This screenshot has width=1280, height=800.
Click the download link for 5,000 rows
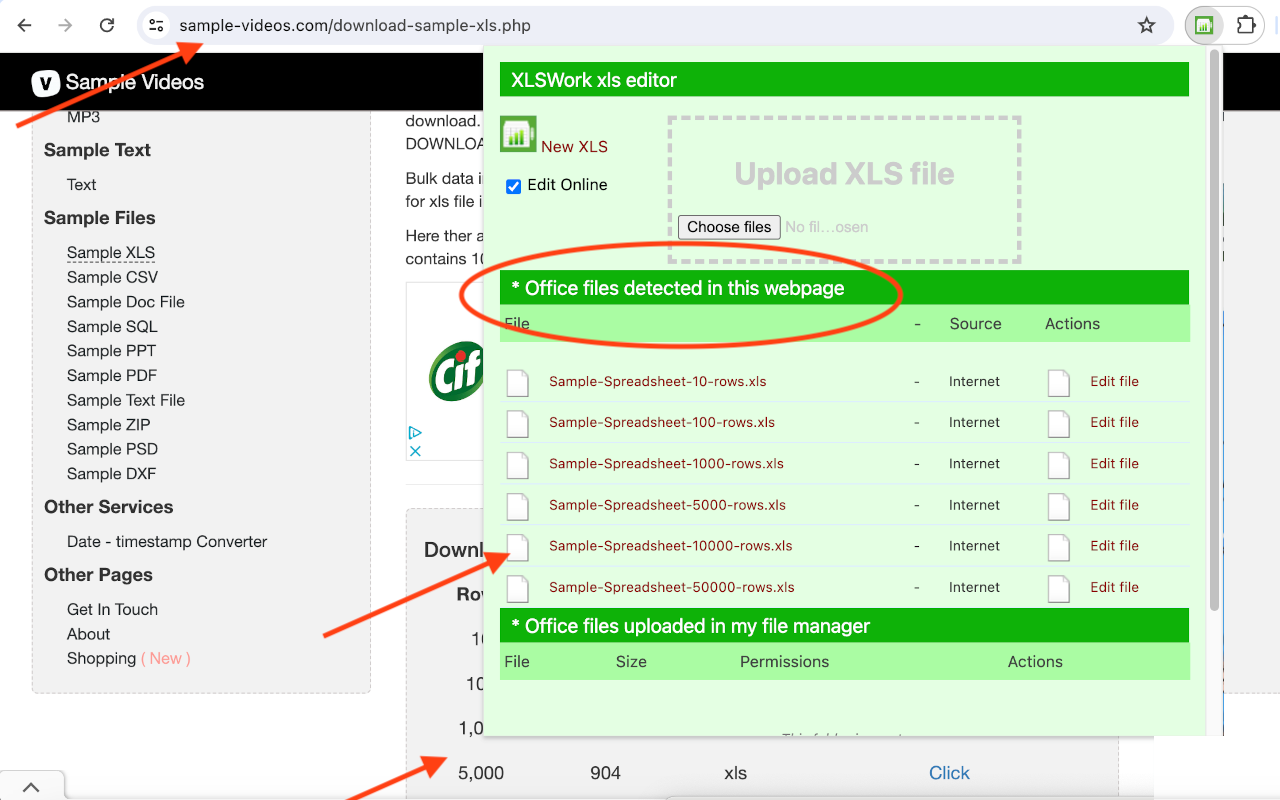pyautogui.click(x=949, y=772)
